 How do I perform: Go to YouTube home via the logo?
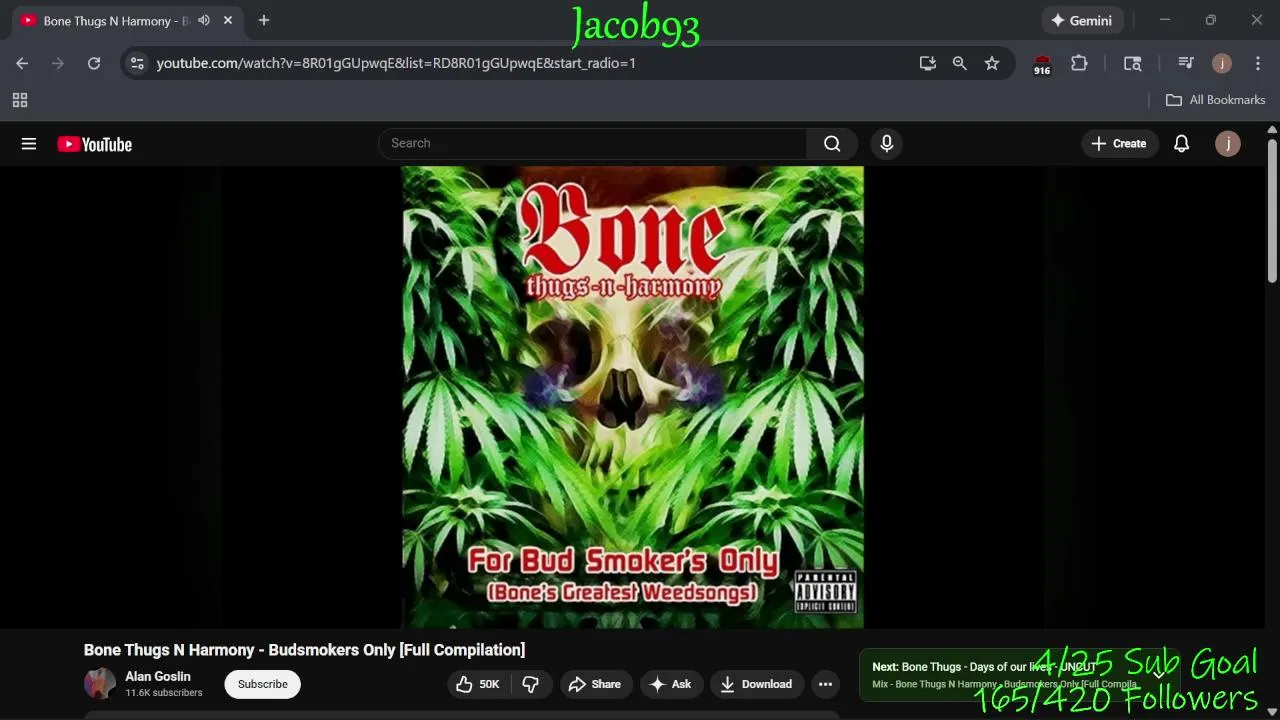pos(94,144)
